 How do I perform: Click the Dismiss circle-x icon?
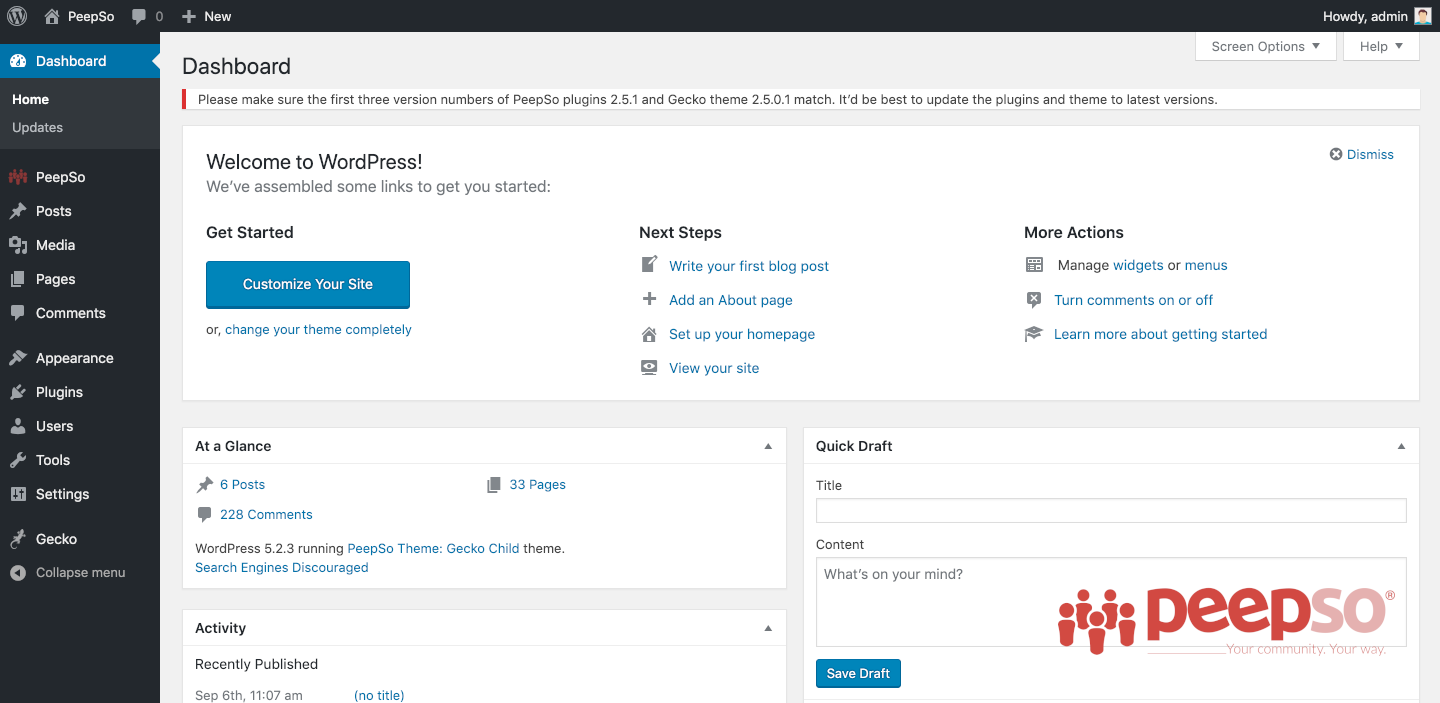[1336, 154]
